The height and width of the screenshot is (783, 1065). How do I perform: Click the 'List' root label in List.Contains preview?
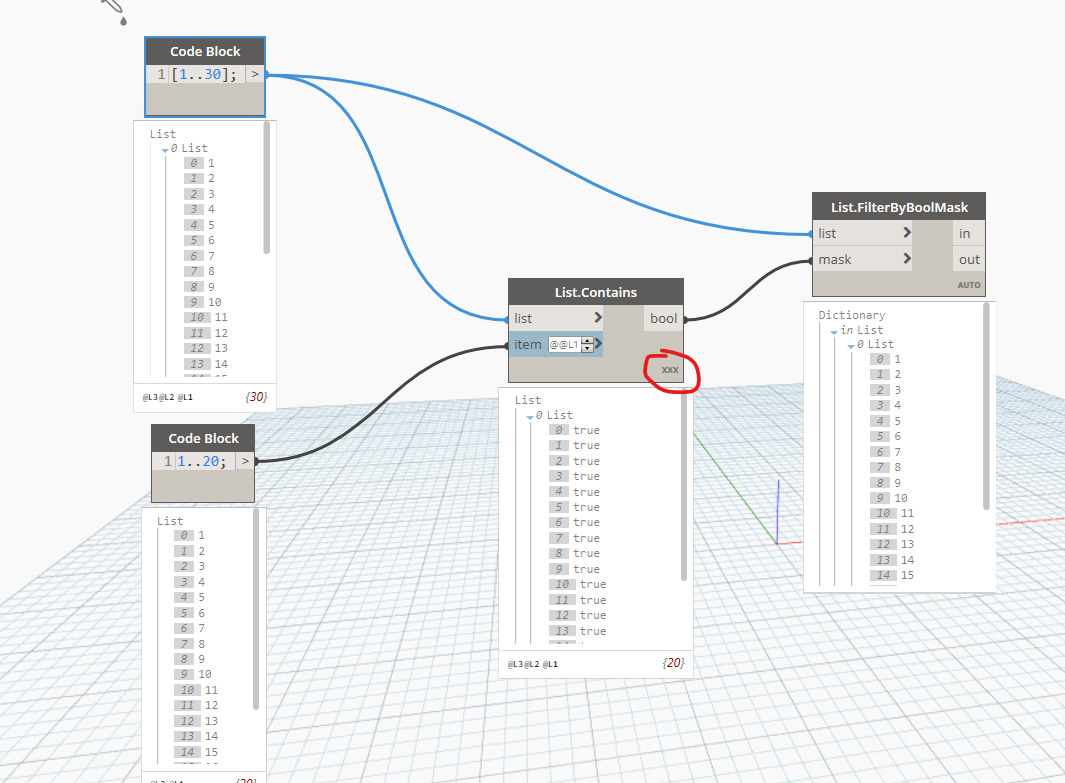528,400
